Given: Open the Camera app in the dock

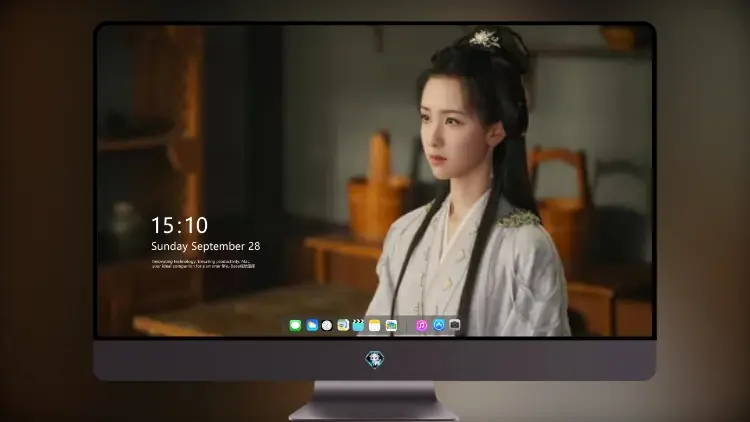Looking at the screenshot, I should tap(455, 325).
